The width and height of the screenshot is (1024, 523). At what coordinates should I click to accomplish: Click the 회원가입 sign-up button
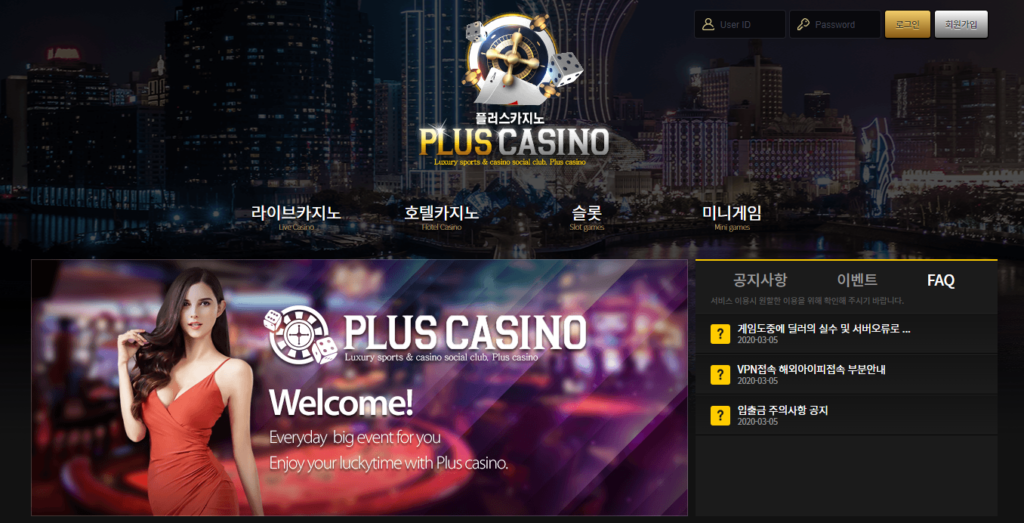click(x=961, y=24)
